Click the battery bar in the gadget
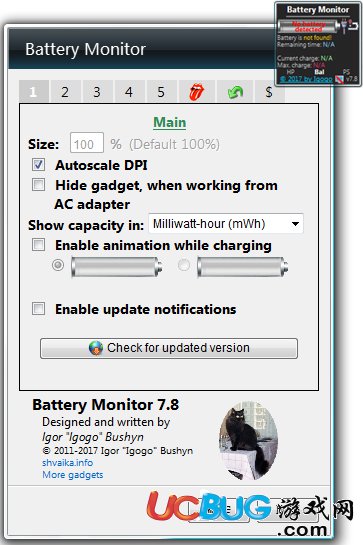Viewport: 363px width, 545px height. point(308,26)
